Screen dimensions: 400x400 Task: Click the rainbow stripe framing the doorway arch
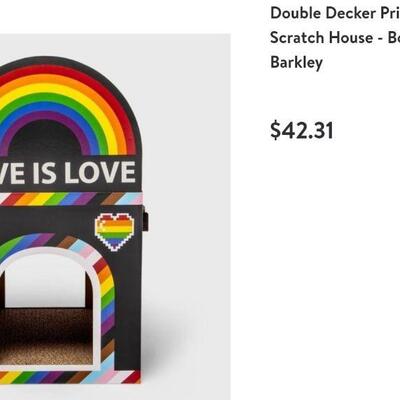pyautogui.click(x=106, y=293)
